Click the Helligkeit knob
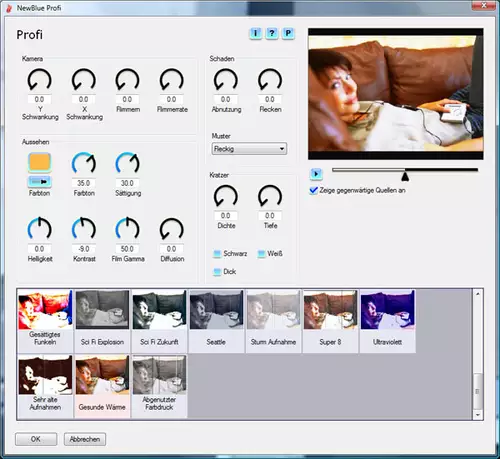The image size is (500, 459). (x=39, y=229)
